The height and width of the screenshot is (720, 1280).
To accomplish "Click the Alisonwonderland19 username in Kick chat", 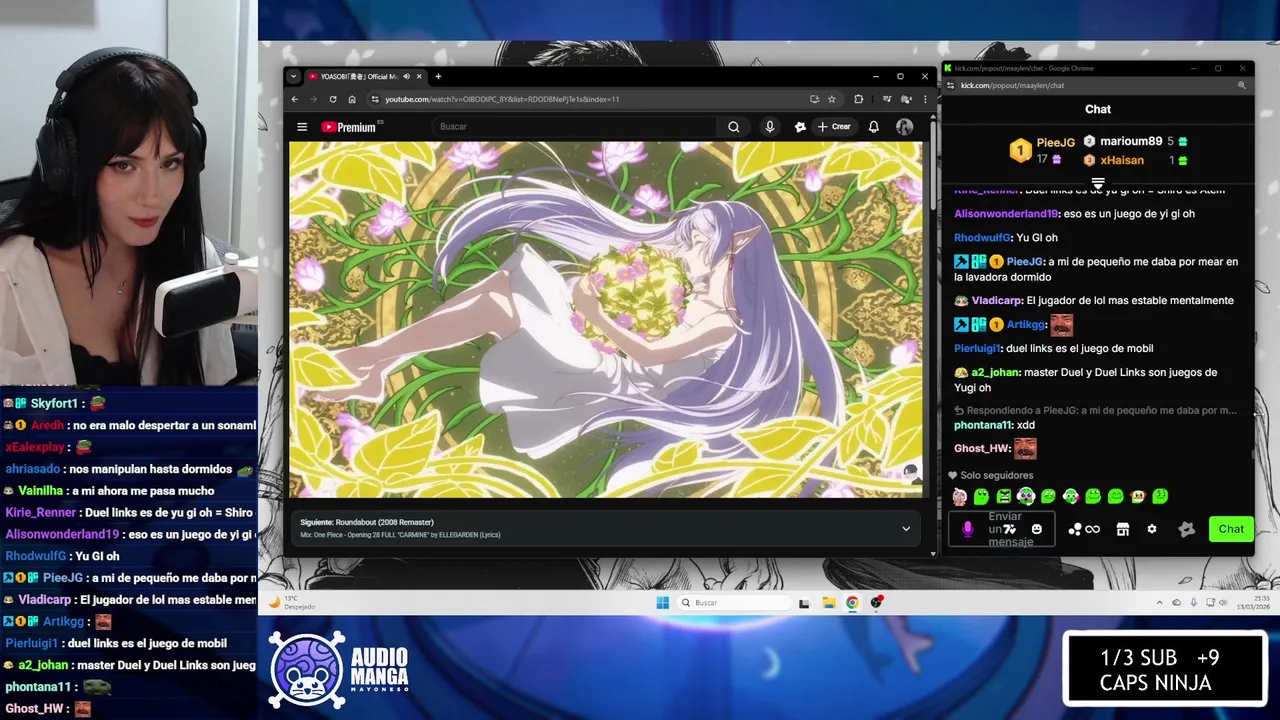I will [1006, 214].
